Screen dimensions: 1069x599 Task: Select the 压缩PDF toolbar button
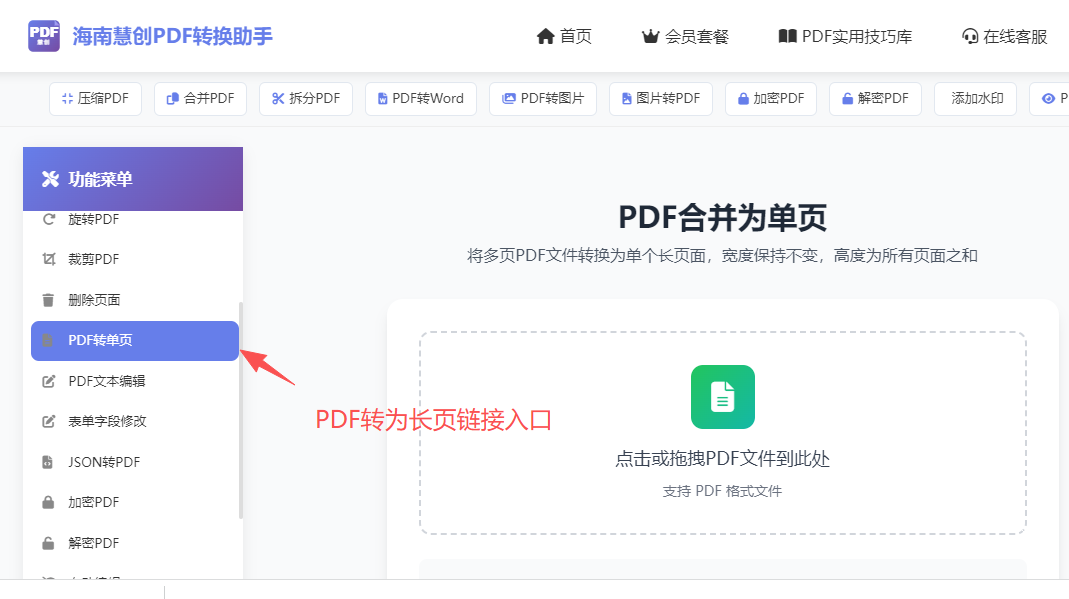tap(95, 99)
